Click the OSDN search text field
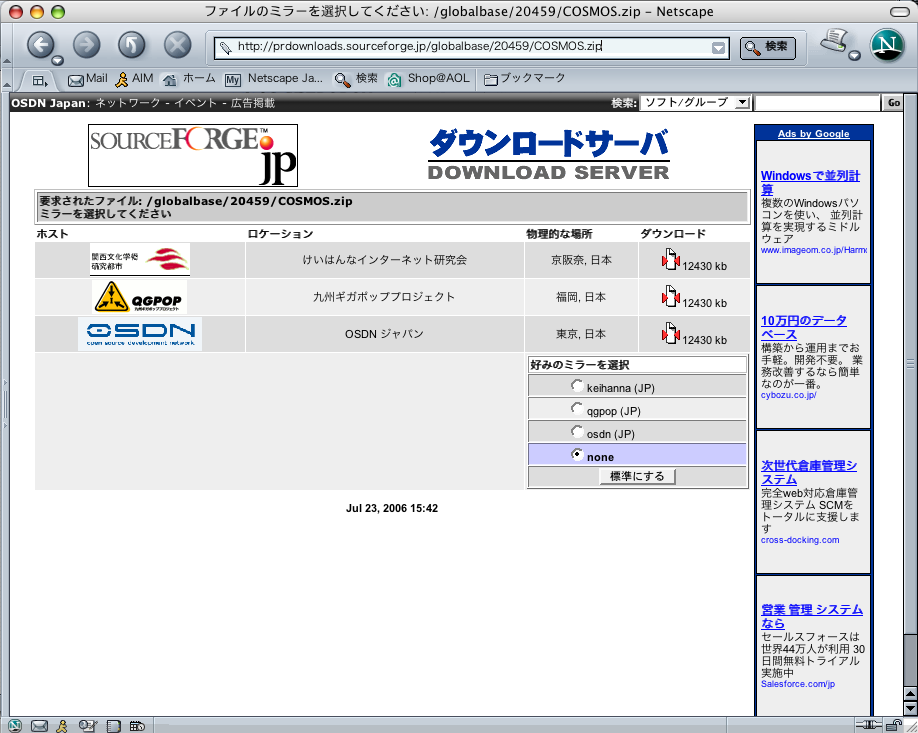This screenshot has height=733, width=918. [x=817, y=104]
